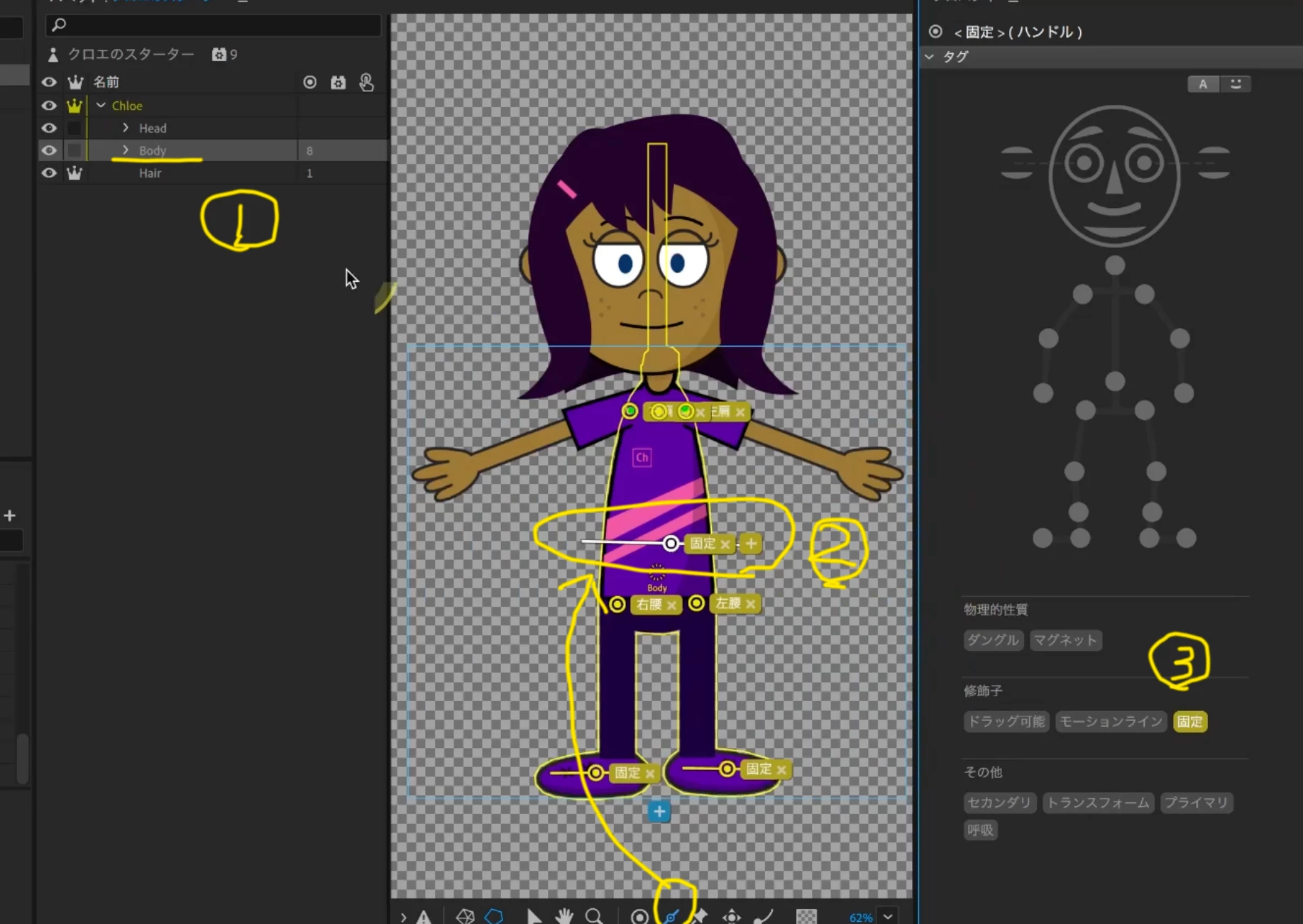Click the plus icon at left panel edge
Screen dimensions: 1303x924
click(x=10, y=515)
